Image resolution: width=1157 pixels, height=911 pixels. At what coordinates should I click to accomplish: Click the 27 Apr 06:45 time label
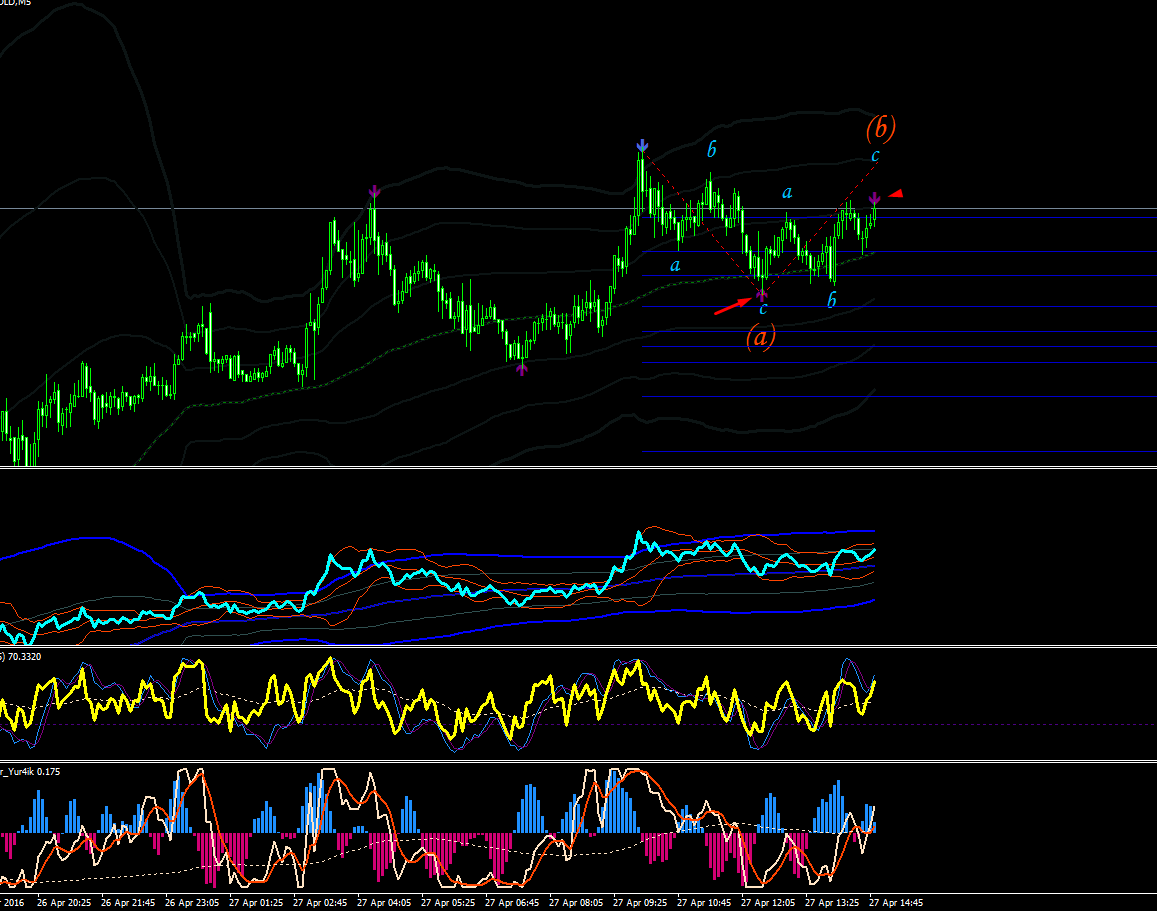click(512, 902)
